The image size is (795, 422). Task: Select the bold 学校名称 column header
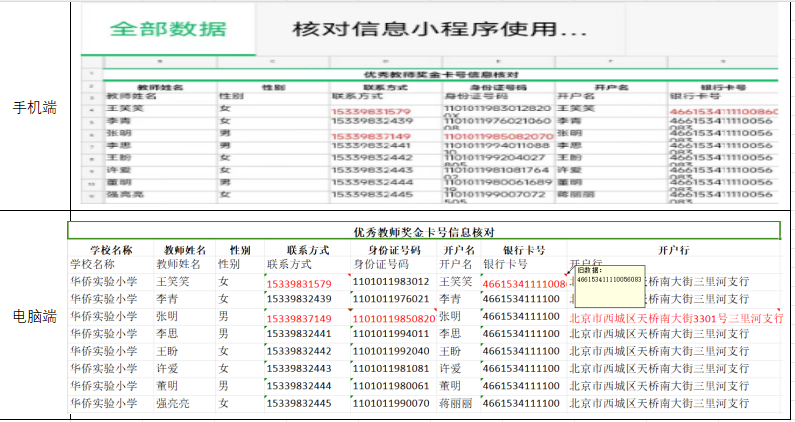[x=111, y=250]
